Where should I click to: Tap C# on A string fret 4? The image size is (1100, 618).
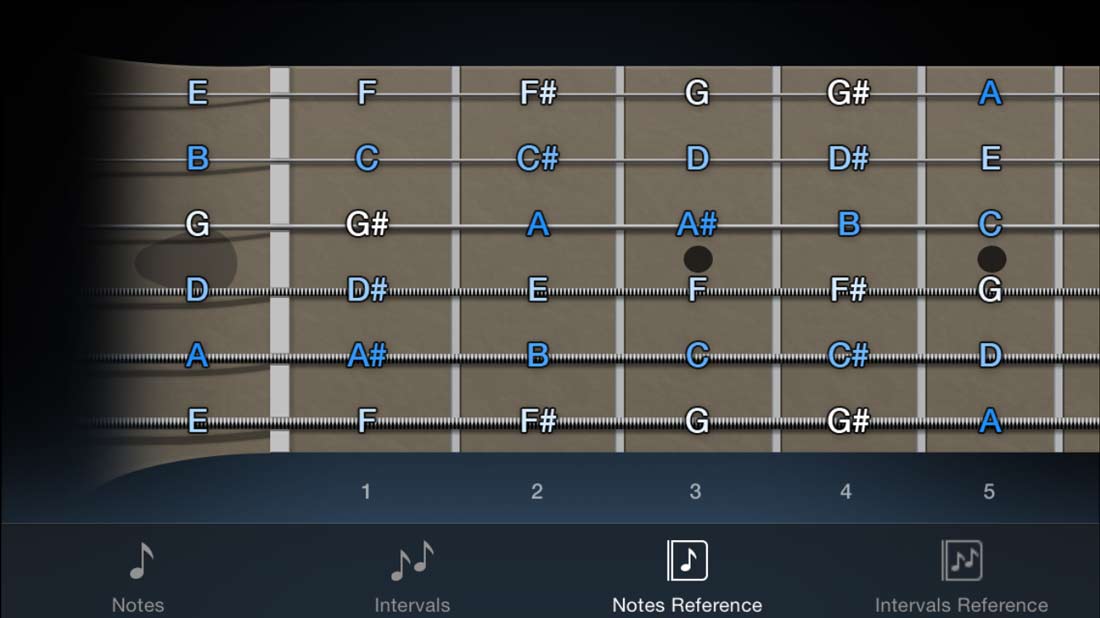coord(849,356)
